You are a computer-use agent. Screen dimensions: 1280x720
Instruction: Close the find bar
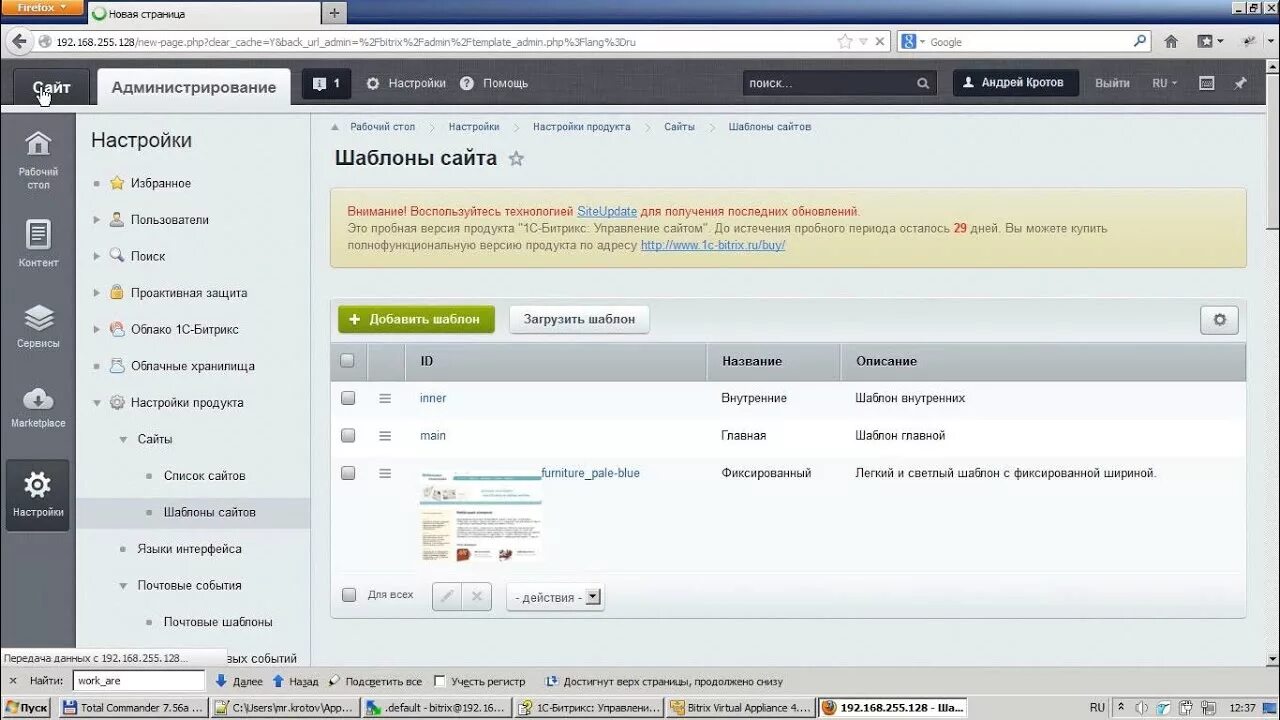[x=12, y=681]
